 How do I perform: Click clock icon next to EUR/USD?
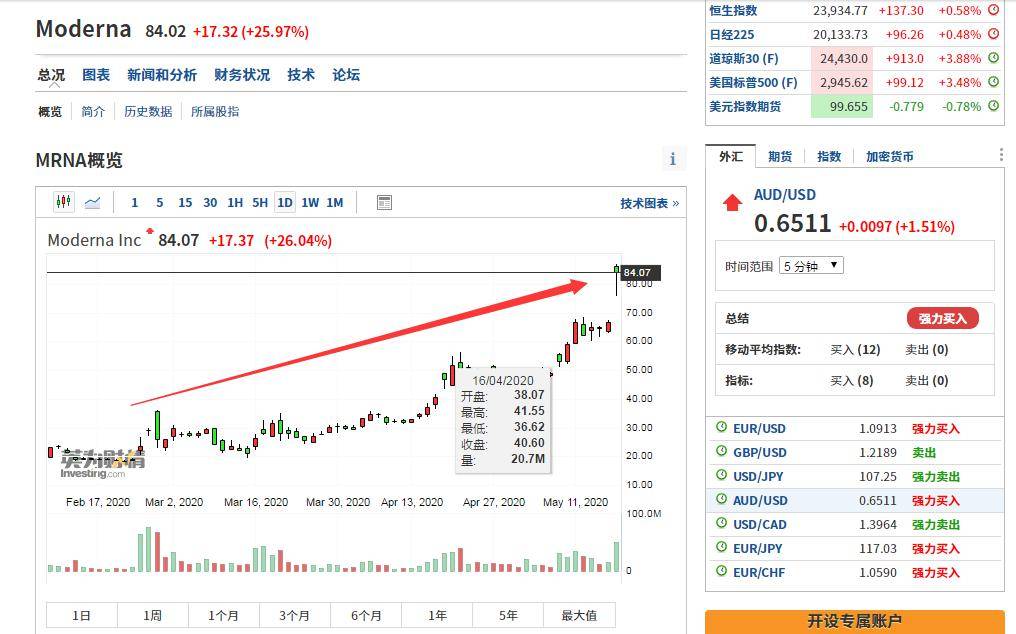pos(721,427)
